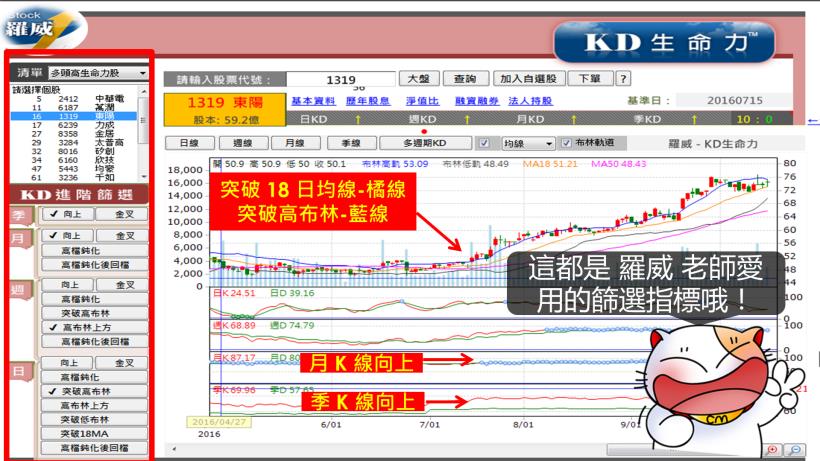This screenshot has width=820, height=461.
Task: Click the 下單 button
Action: (x=590, y=78)
